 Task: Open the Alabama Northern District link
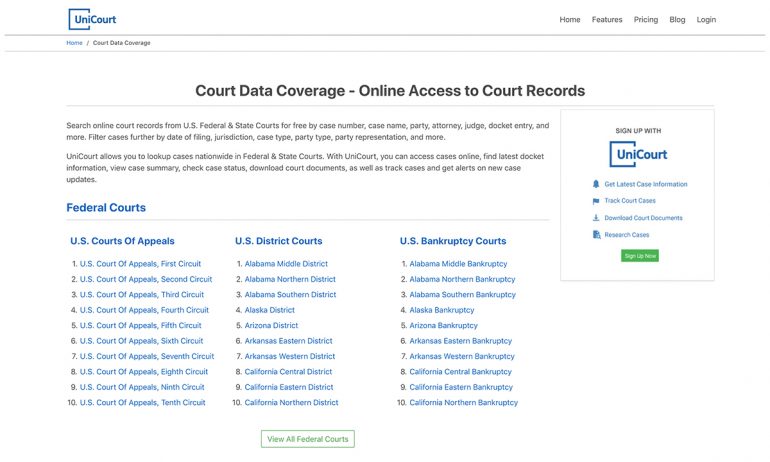290,279
